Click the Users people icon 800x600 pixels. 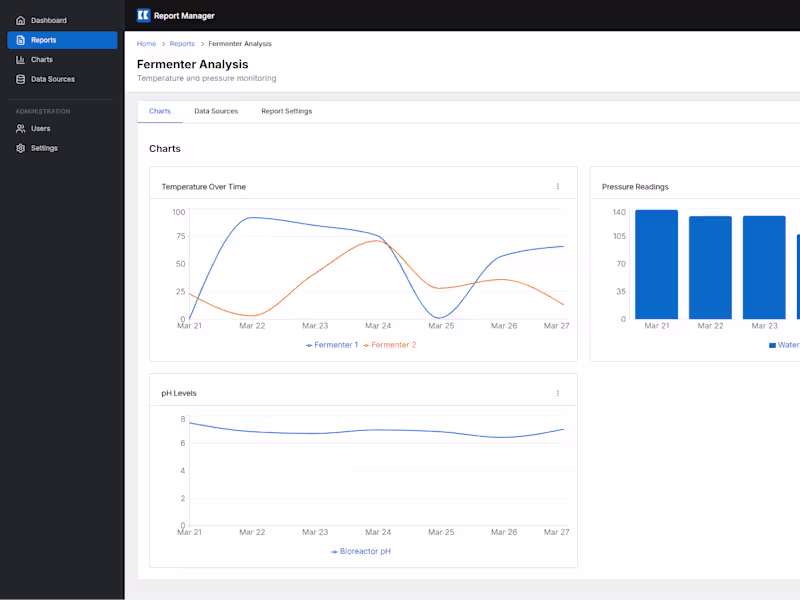click(x=20, y=129)
